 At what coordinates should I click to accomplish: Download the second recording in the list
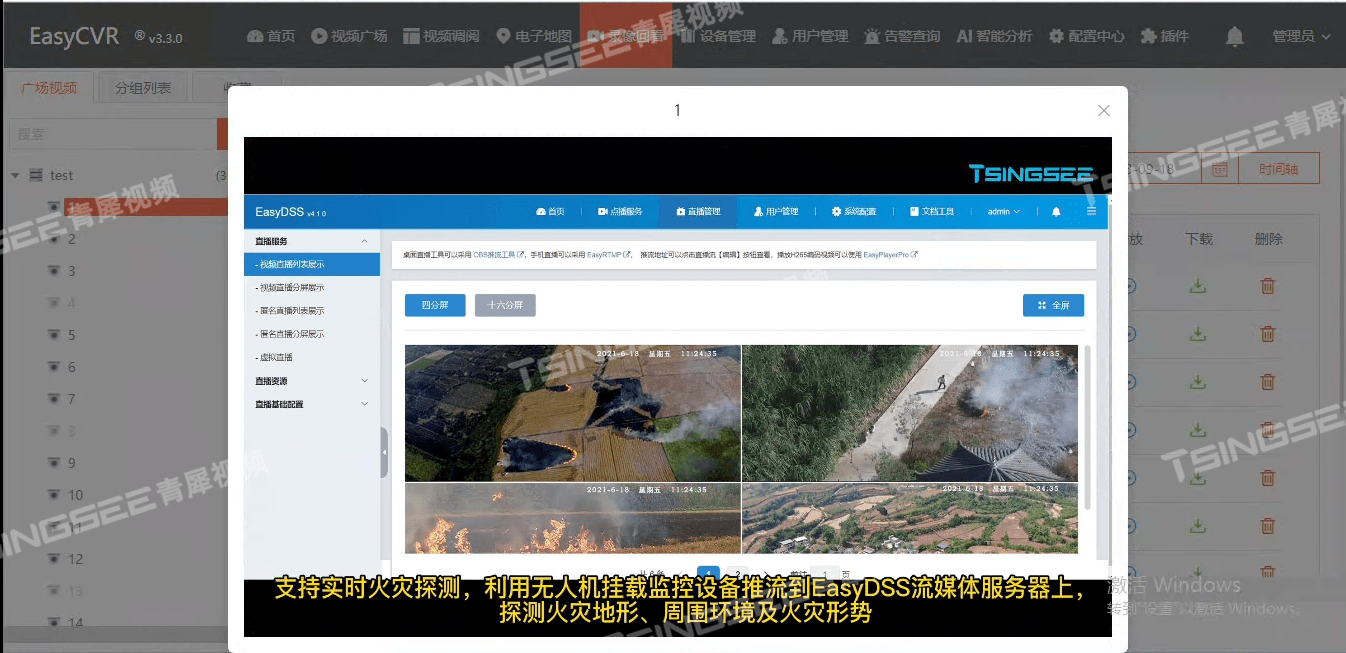tap(1197, 334)
